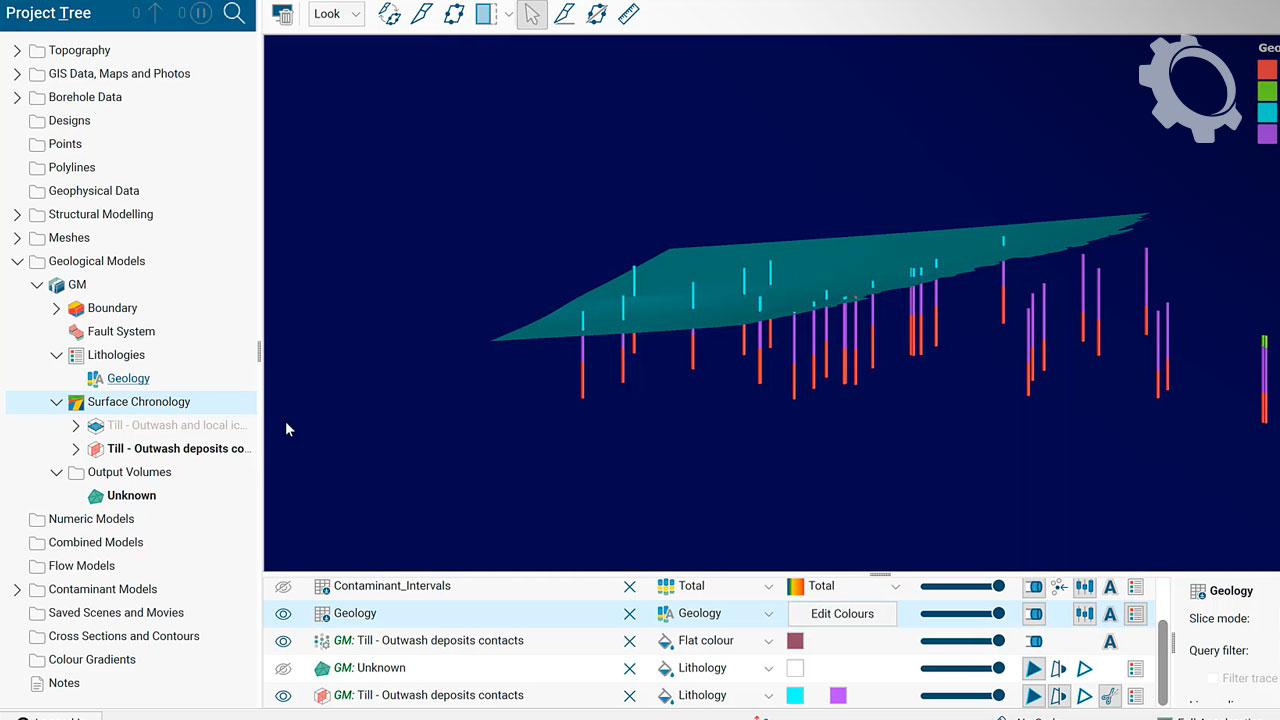Screen dimensions: 1280x720
Task: Open the Look dropdown menu
Action: 336,14
